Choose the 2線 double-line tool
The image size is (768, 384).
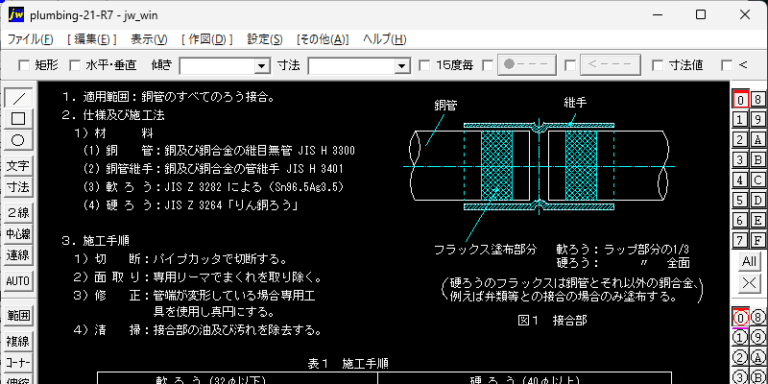coord(18,213)
